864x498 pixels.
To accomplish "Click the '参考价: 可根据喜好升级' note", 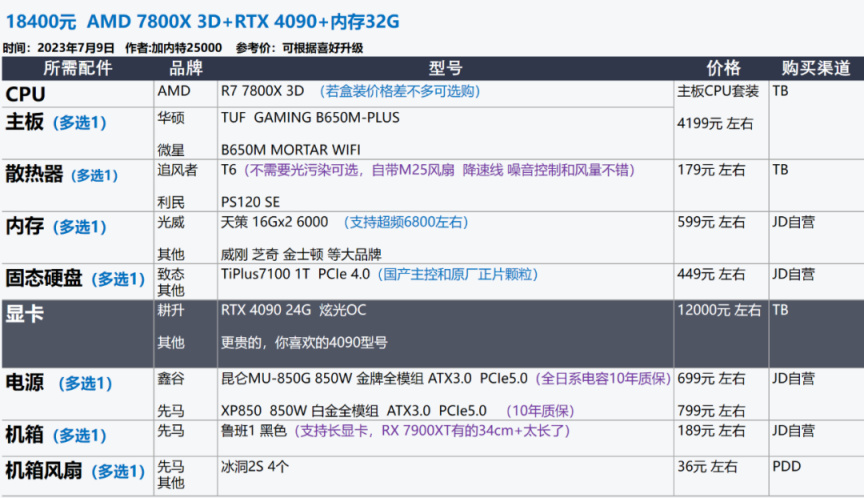I will 299,48.
